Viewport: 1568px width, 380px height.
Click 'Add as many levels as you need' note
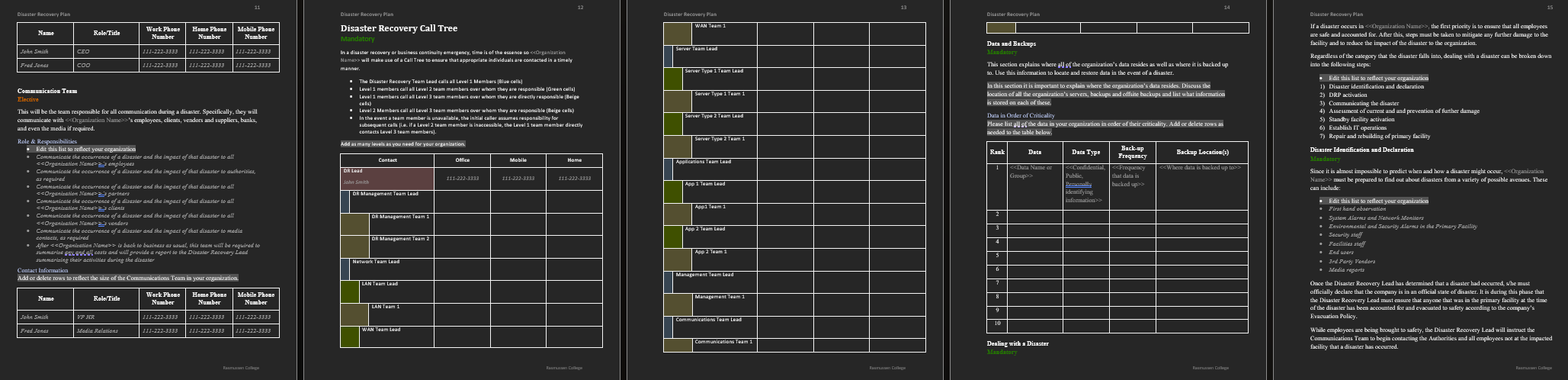click(x=402, y=143)
